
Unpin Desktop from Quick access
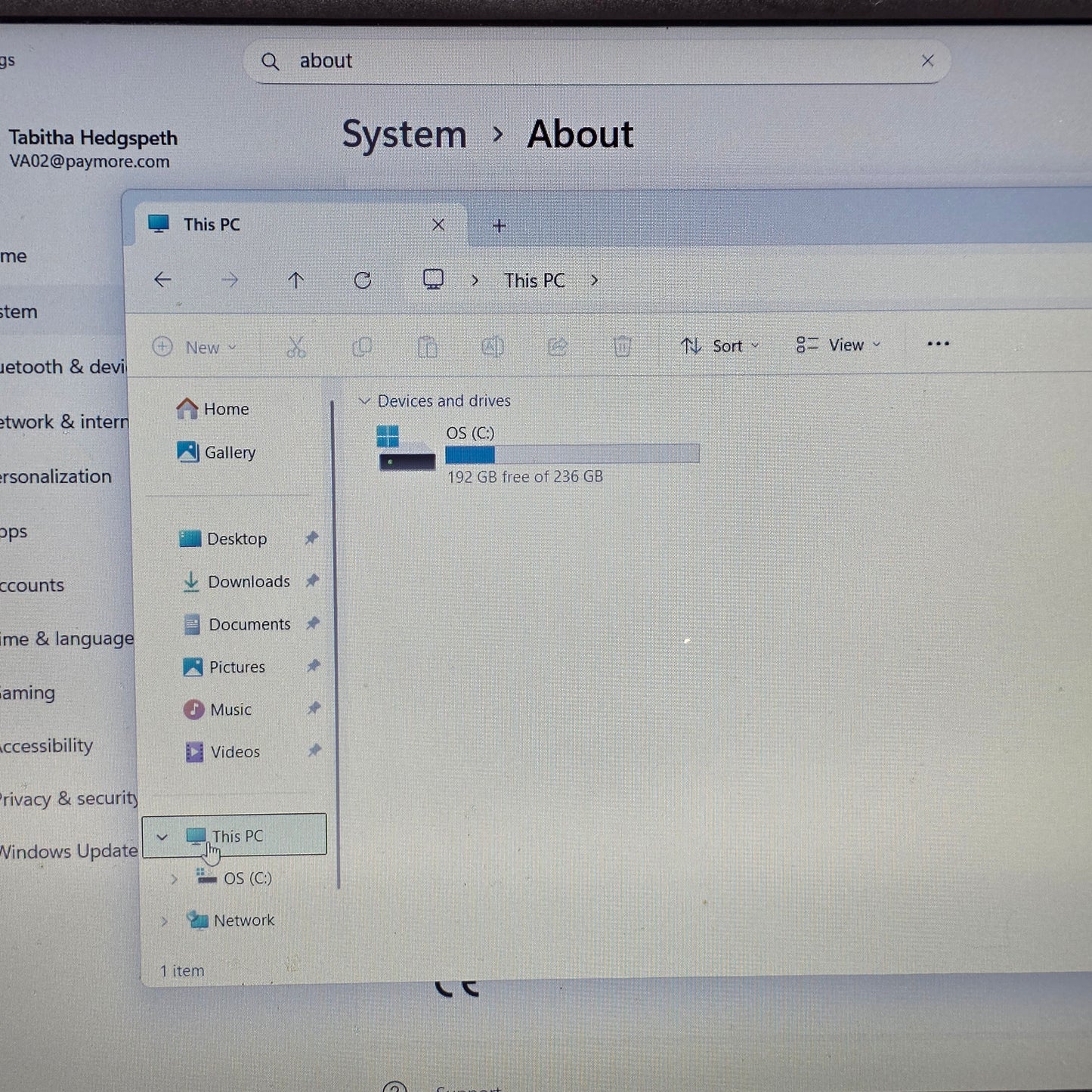(311, 538)
